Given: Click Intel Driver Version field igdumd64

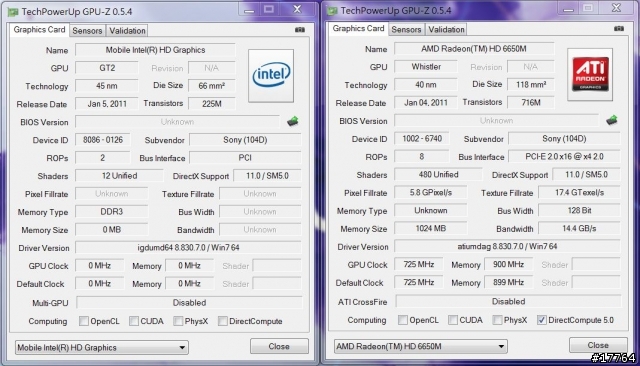Looking at the screenshot, I should click(189, 248).
